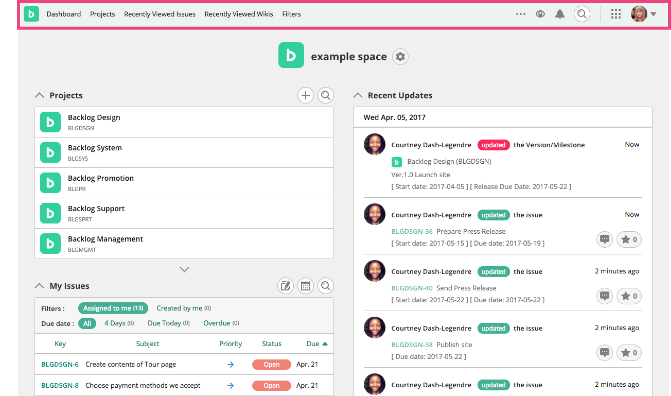
Task: Open the watching eye icon
Action: [x=540, y=14]
